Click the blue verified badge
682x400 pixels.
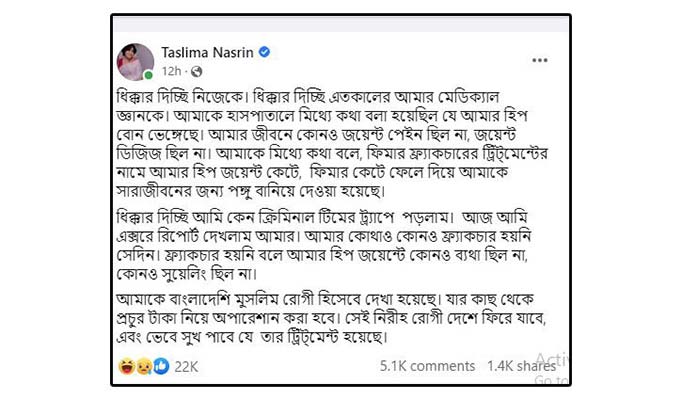(265, 52)
